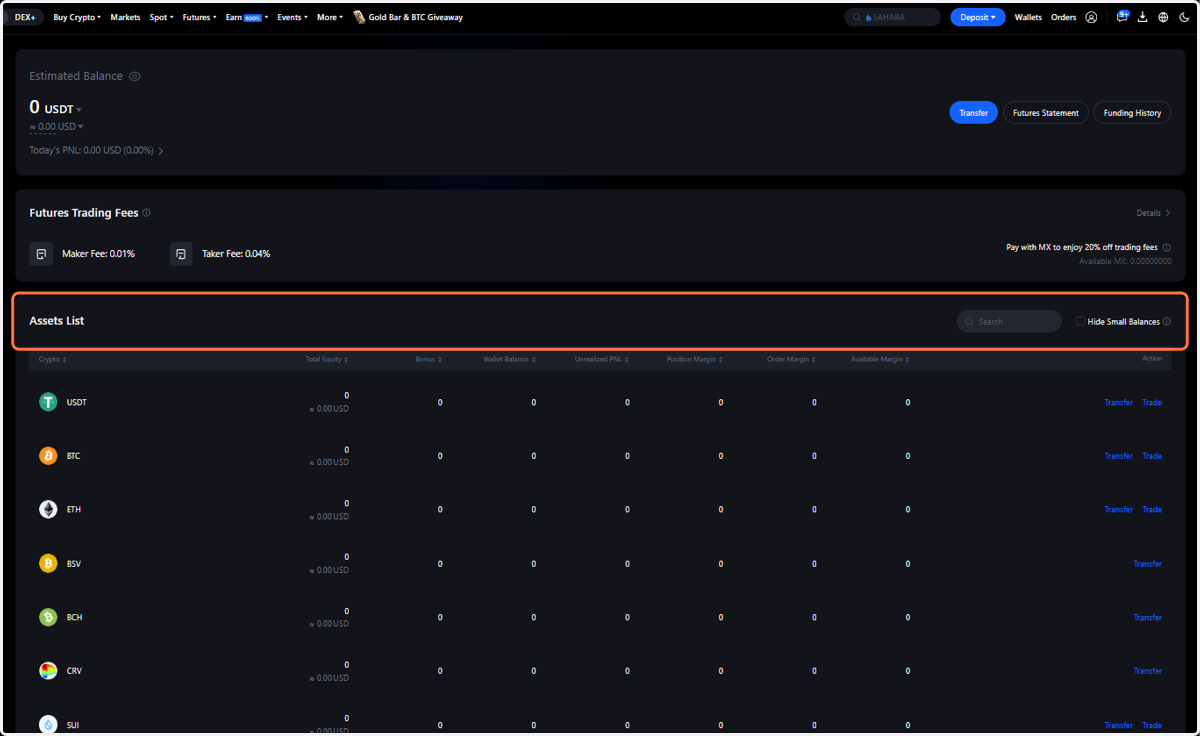Click the app download icon

pos(1143,17)
